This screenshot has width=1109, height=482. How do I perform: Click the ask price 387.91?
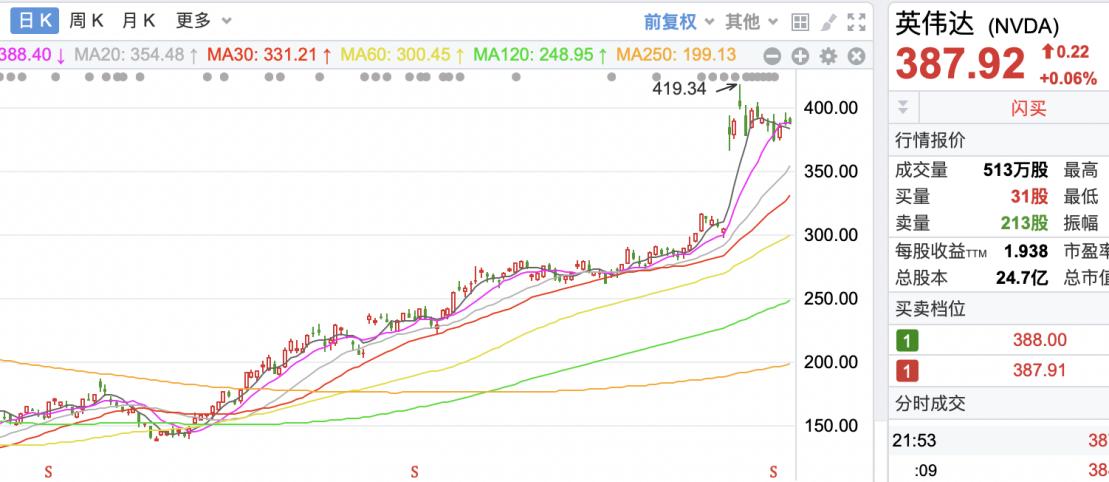[x=1039, y=370]
